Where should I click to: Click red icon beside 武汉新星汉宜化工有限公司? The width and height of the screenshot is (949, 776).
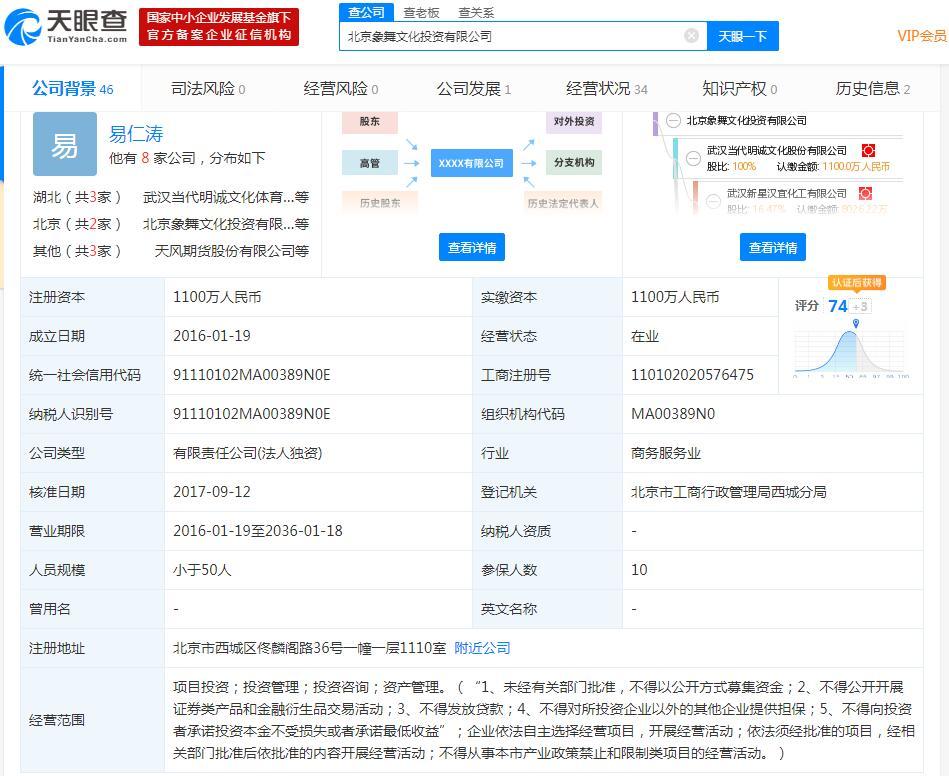[x=865, y=193]
